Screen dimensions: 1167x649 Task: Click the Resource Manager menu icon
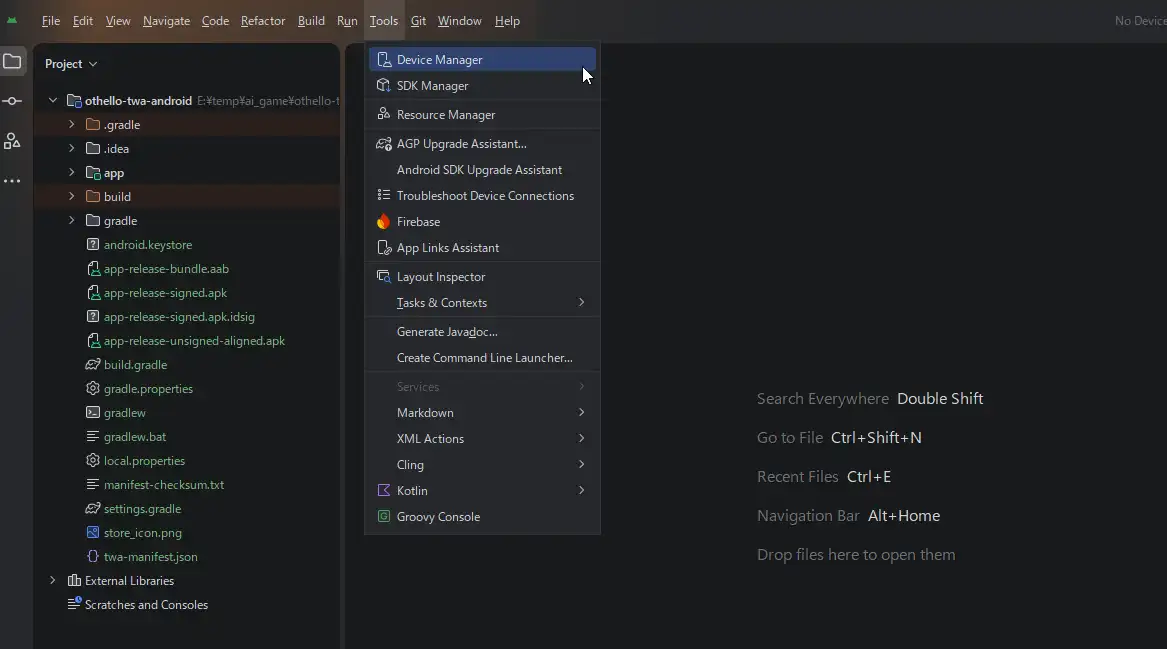pos(384,114)
